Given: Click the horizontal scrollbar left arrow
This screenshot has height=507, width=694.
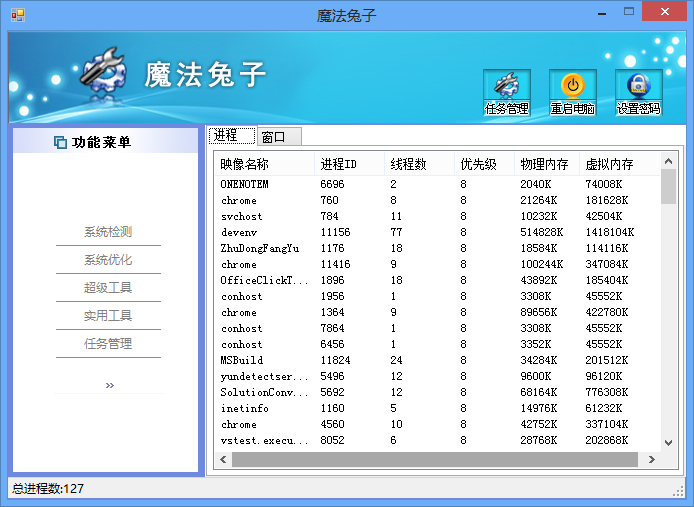Looking at the screenshot, I should (224, 460).
